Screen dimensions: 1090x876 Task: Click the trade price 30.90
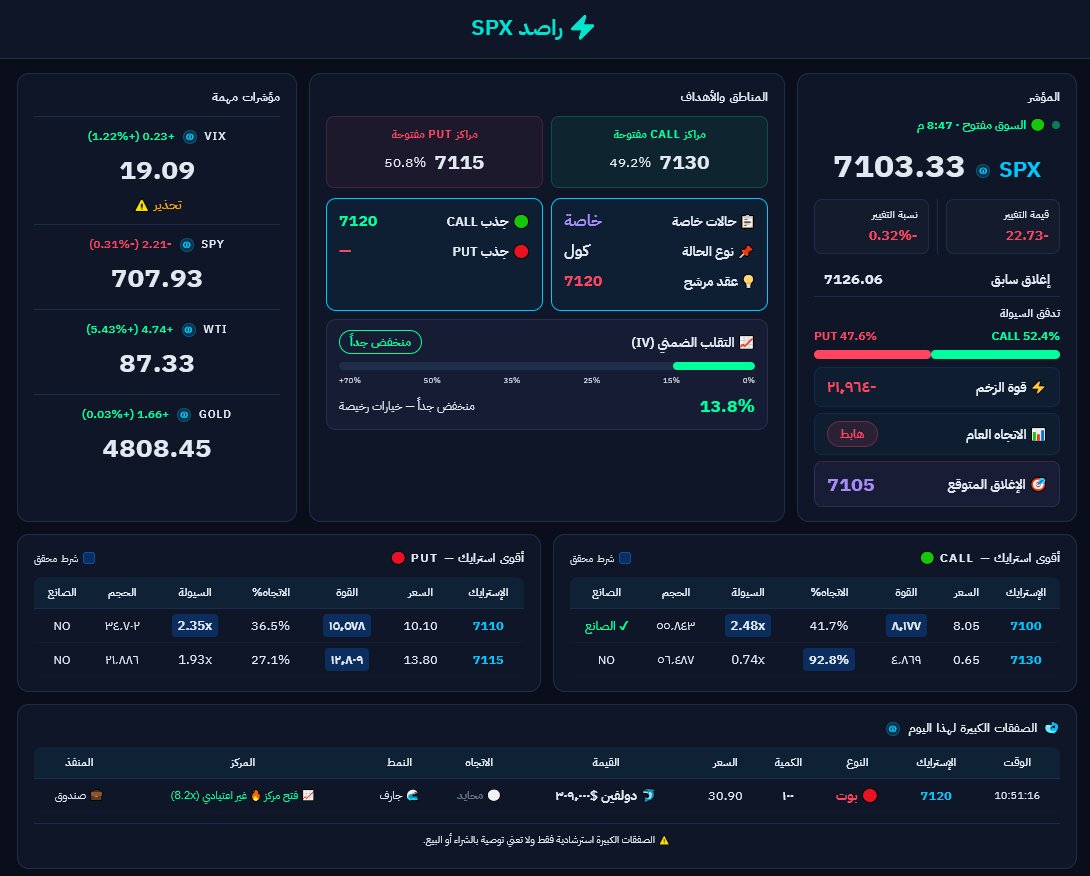tap(725, 796)
